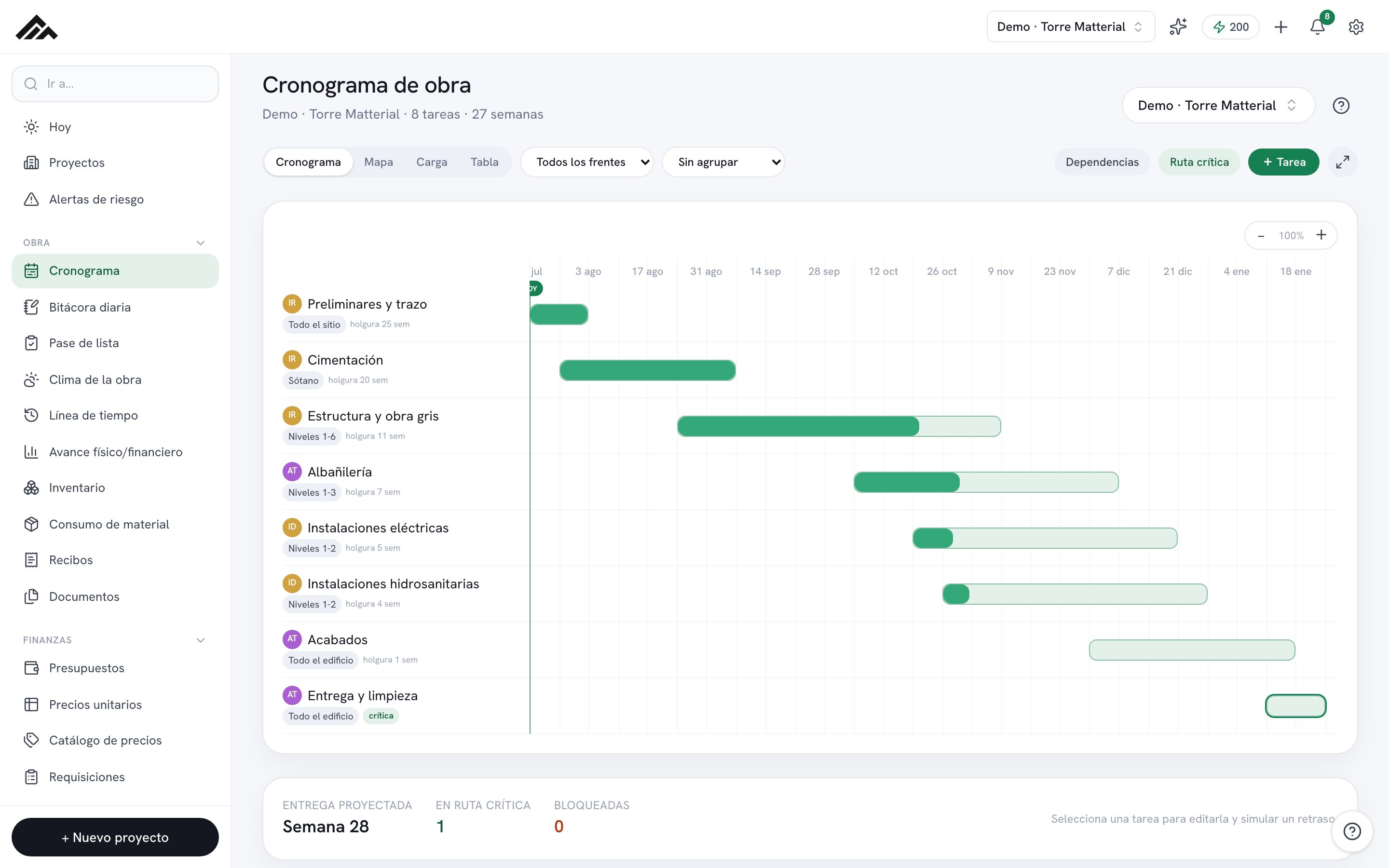
Task: Switch to the Carga tab
Action: click(432, 162)
